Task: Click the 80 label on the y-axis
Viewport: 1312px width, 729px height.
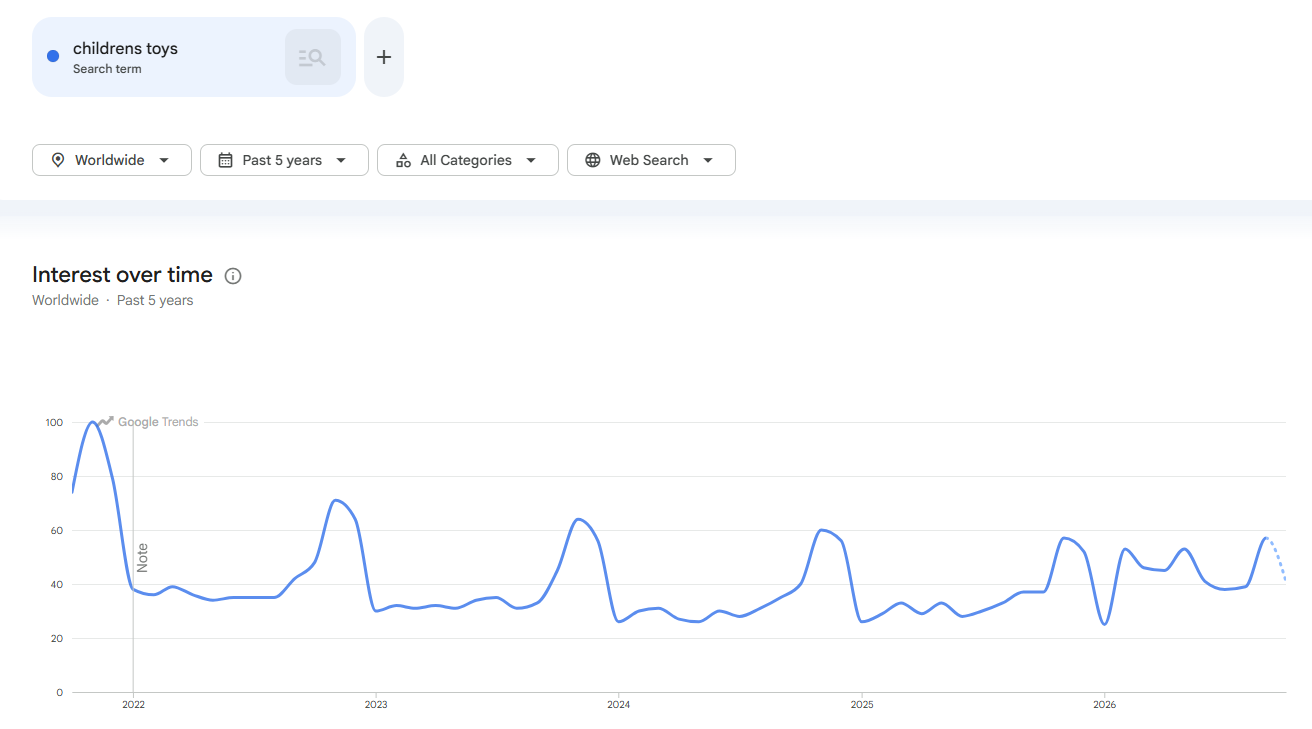Action: tap(57, 477)
